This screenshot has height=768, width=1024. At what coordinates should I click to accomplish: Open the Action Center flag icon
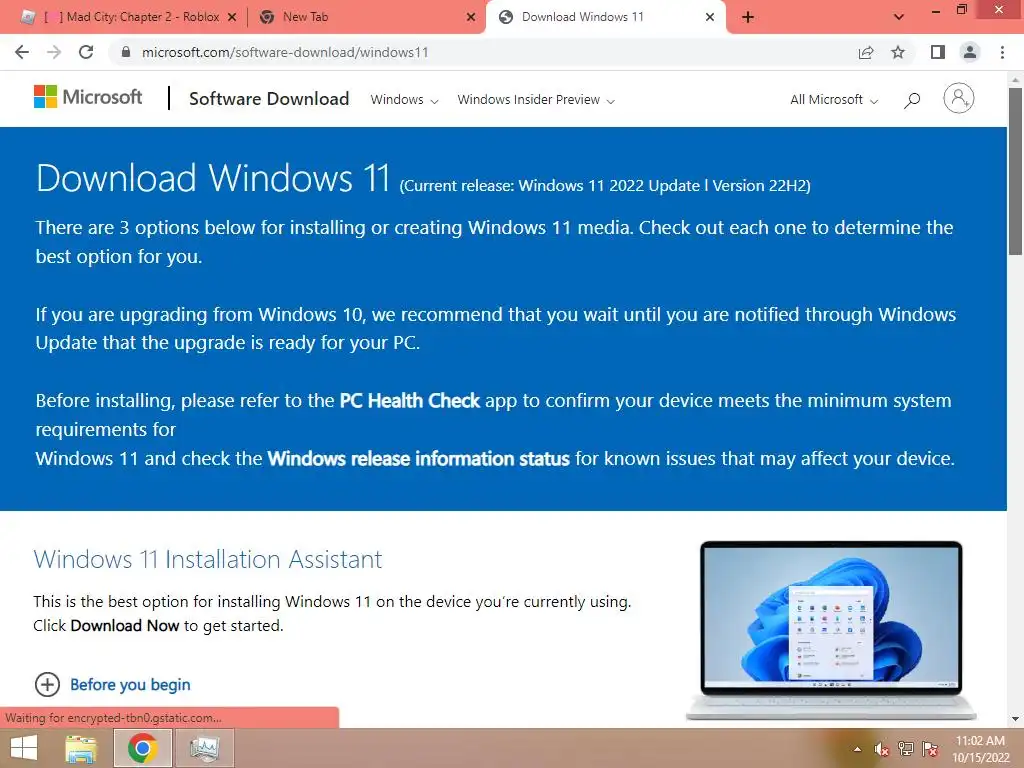(930, 749)
